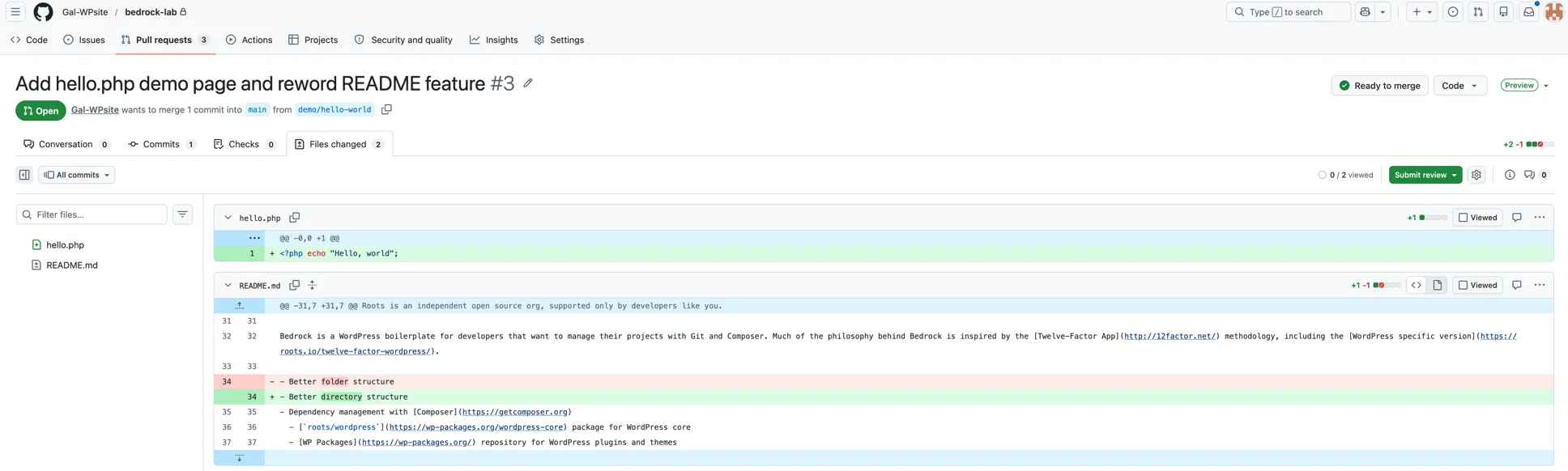Click the Preview feature badge
Image resolution: width=1568 pixels, height=471 pixels.
(x=1519, y=86)
